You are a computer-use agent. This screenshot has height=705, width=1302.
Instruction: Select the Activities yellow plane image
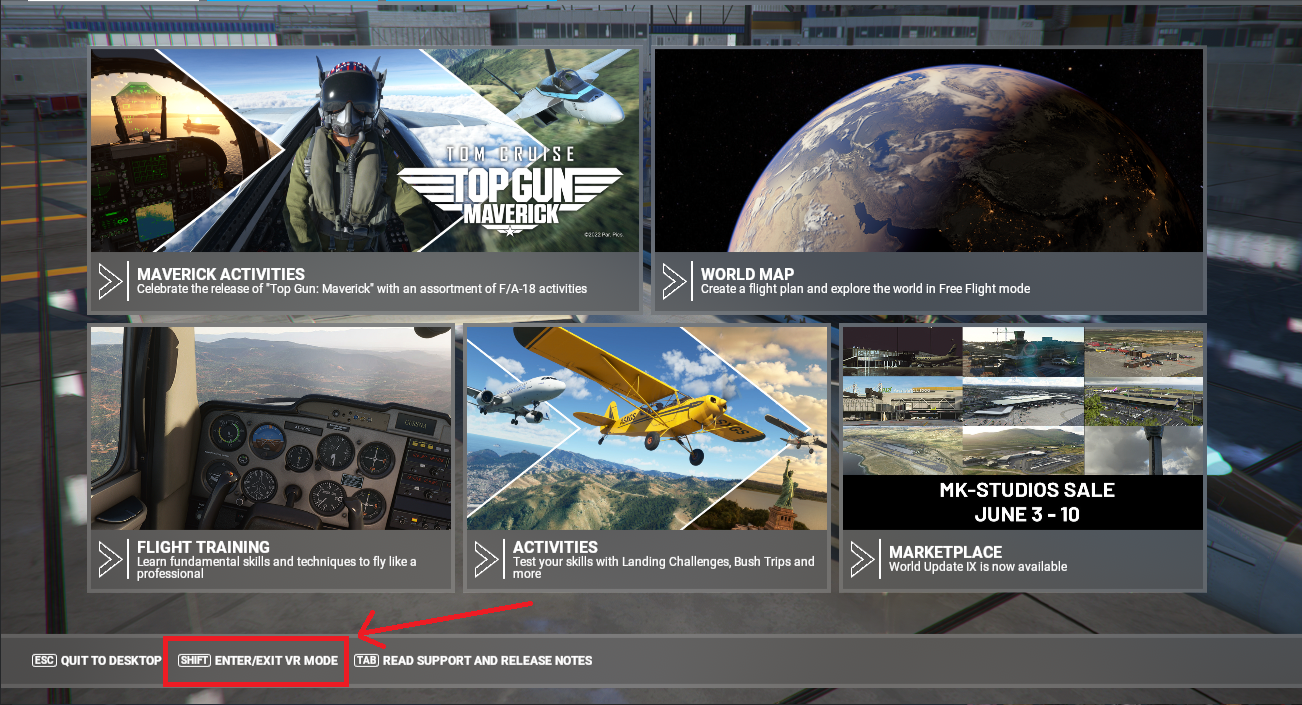click(x=647, y=428)
